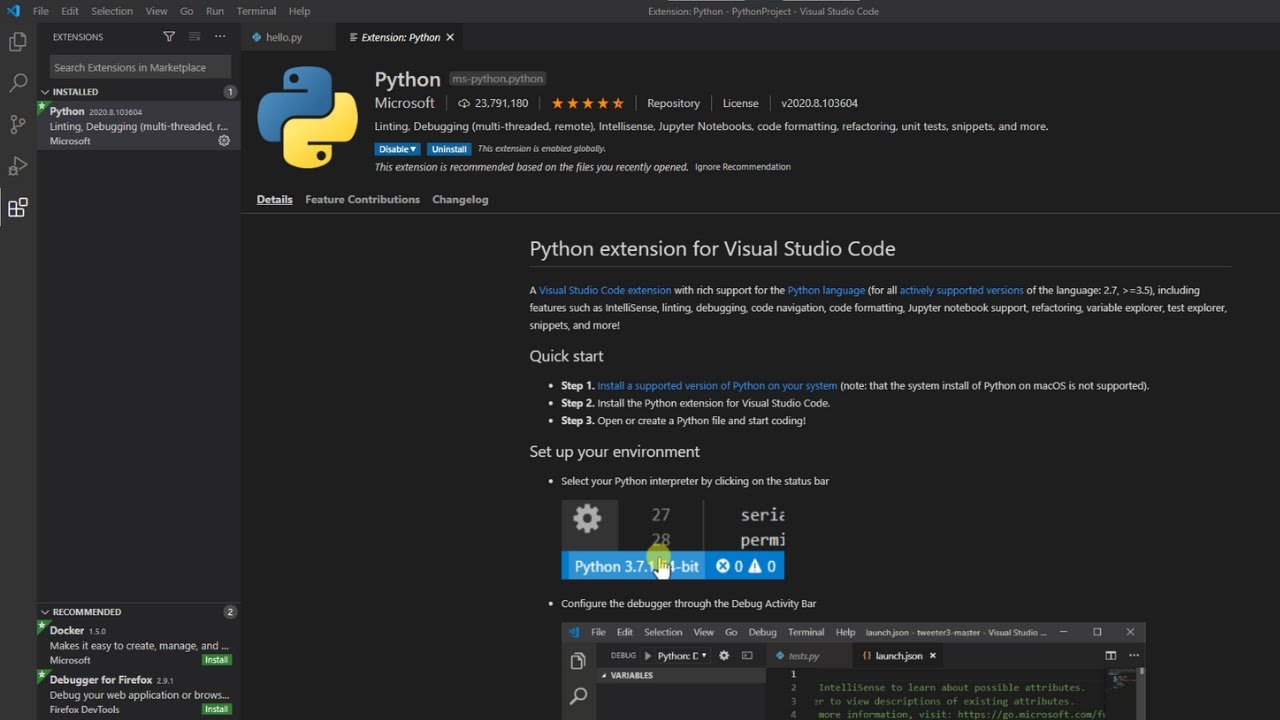Select the Docker recommended extension entry
The image size is (1280, 720).
pyautogui.click(x=139, y=645)
